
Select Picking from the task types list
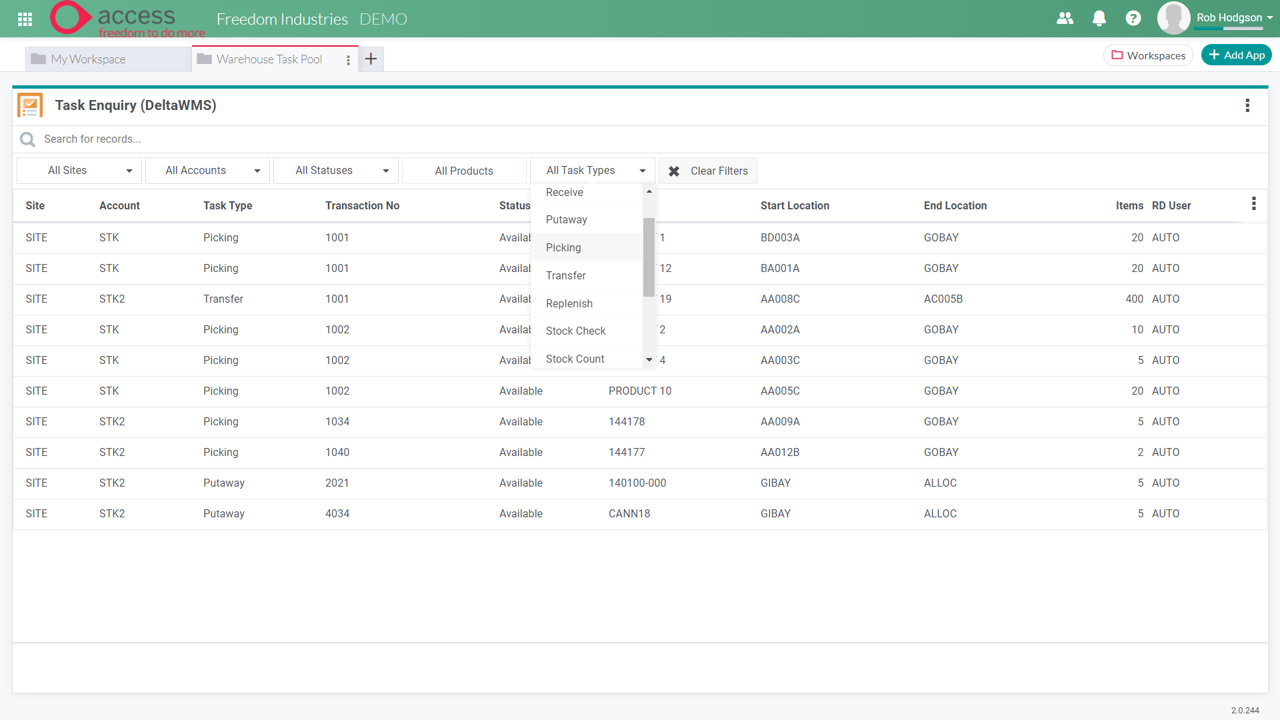[x=563, y=247]
